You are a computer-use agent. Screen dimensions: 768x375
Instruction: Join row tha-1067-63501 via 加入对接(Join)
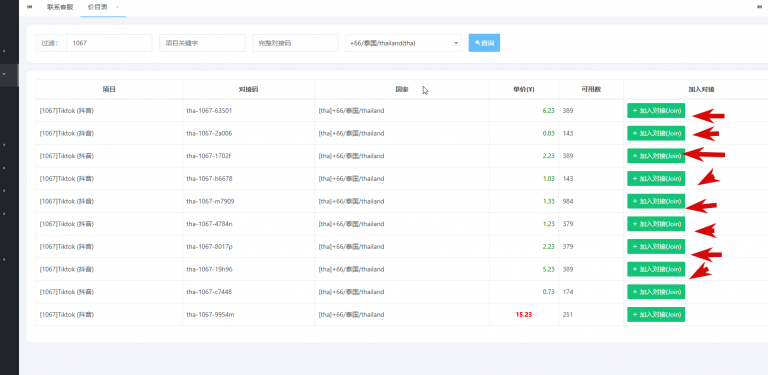[656, 111]
